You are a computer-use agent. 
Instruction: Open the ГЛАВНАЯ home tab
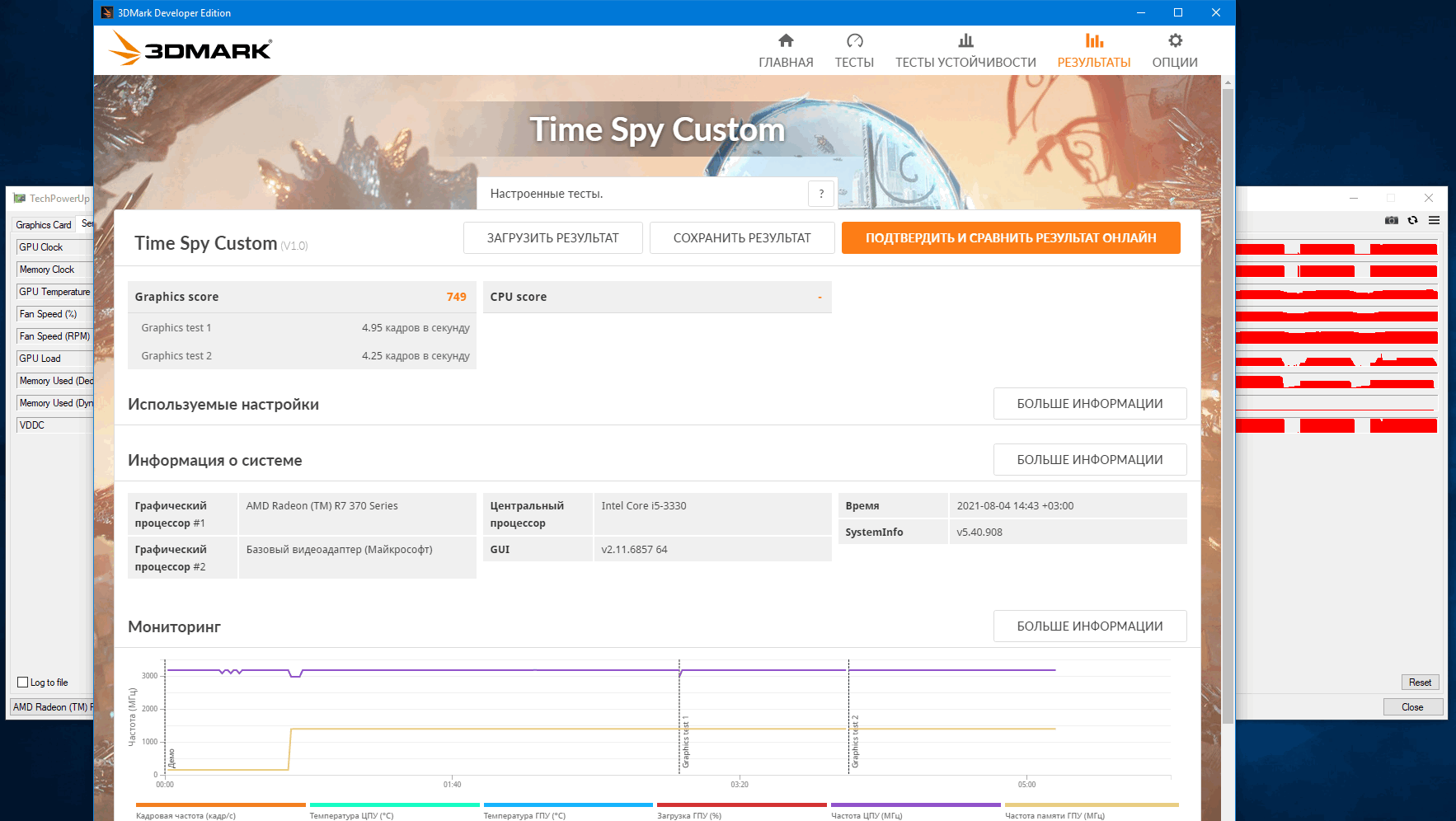(x=786, y=51)
